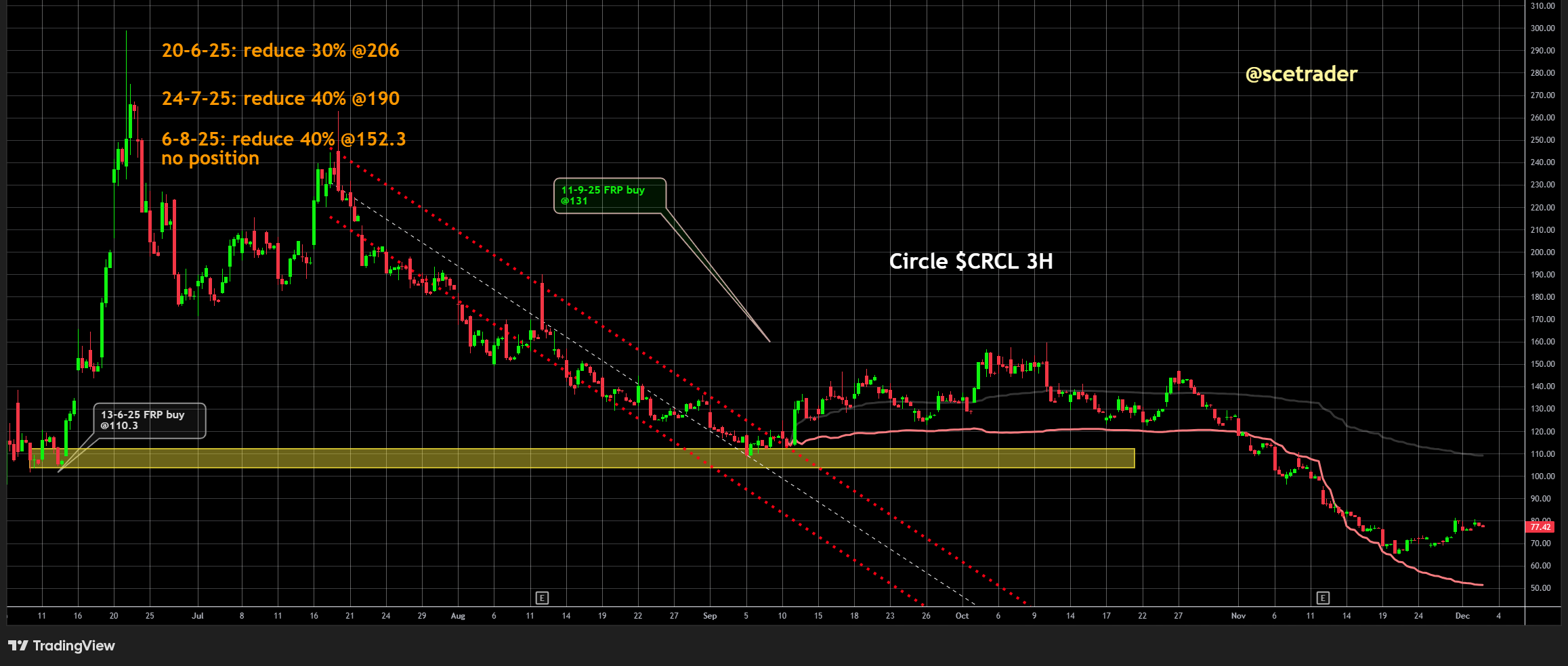Click the 110.00 price axis label
Viewport: 1568px width, 666px height.
click(1542, 454)
